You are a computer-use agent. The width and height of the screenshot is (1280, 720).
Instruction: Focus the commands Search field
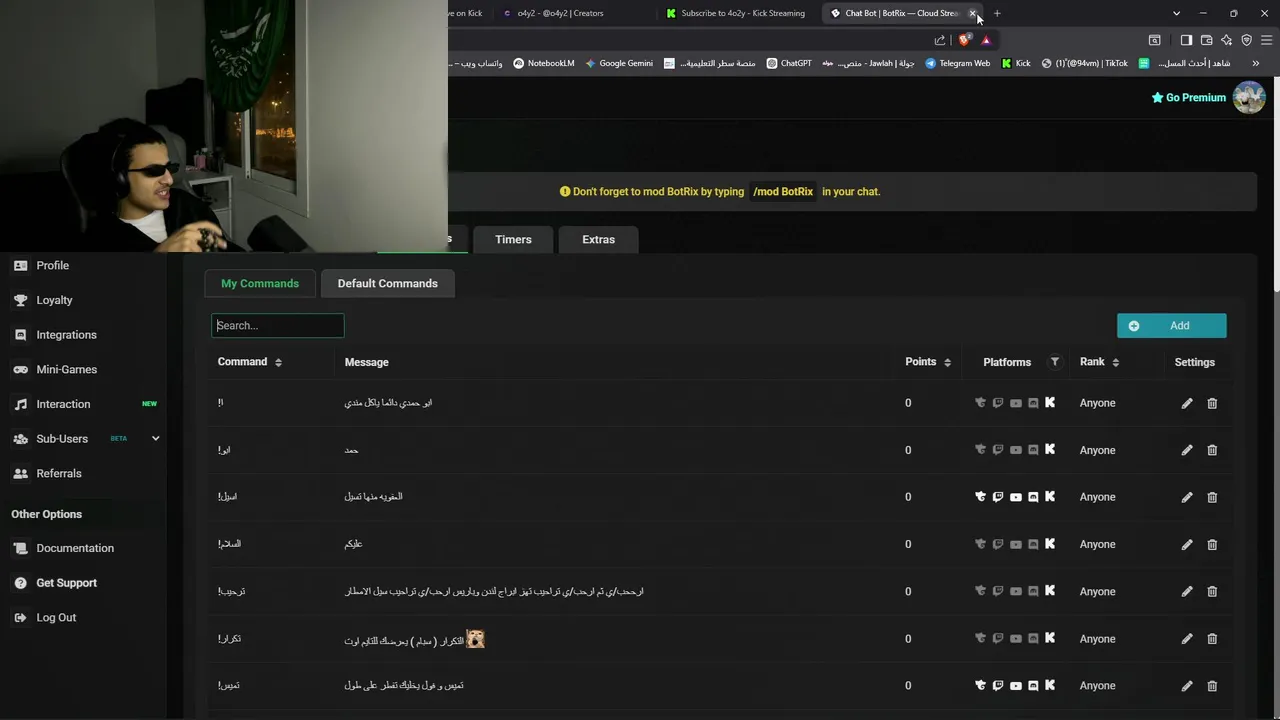pyautogui.click(x=277, y=325)
